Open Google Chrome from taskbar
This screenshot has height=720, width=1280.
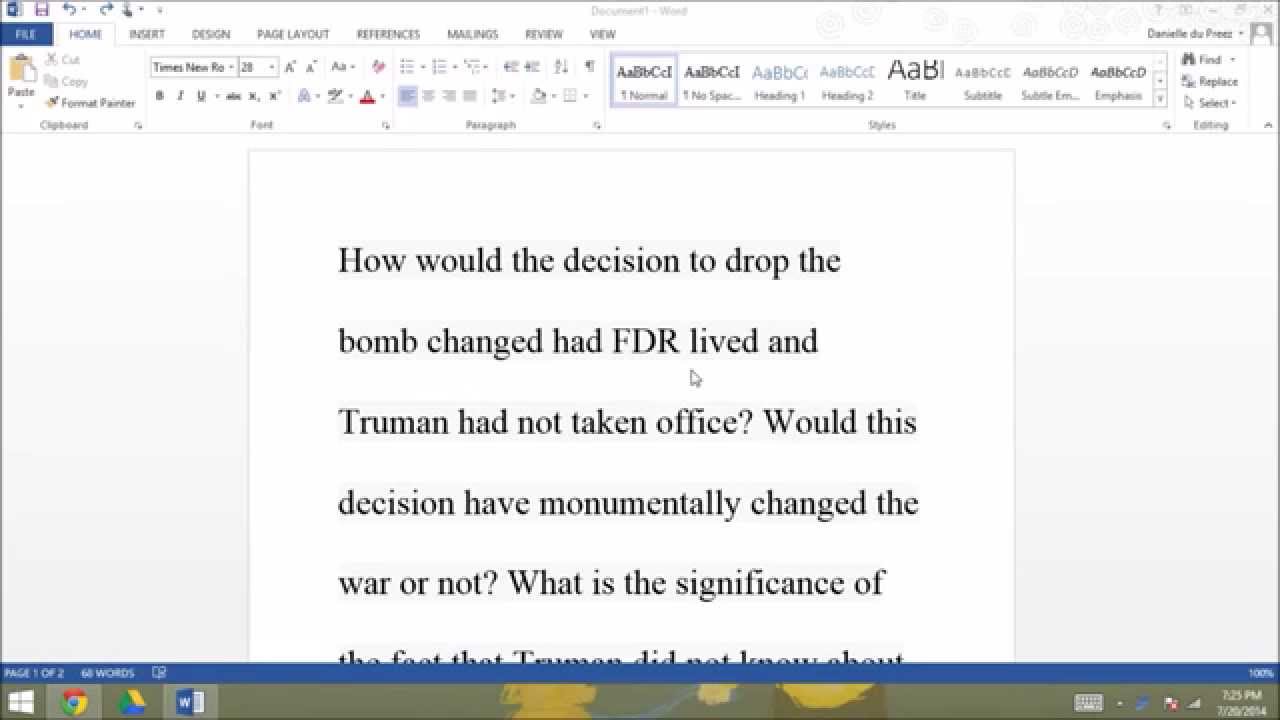pos(74,702)
